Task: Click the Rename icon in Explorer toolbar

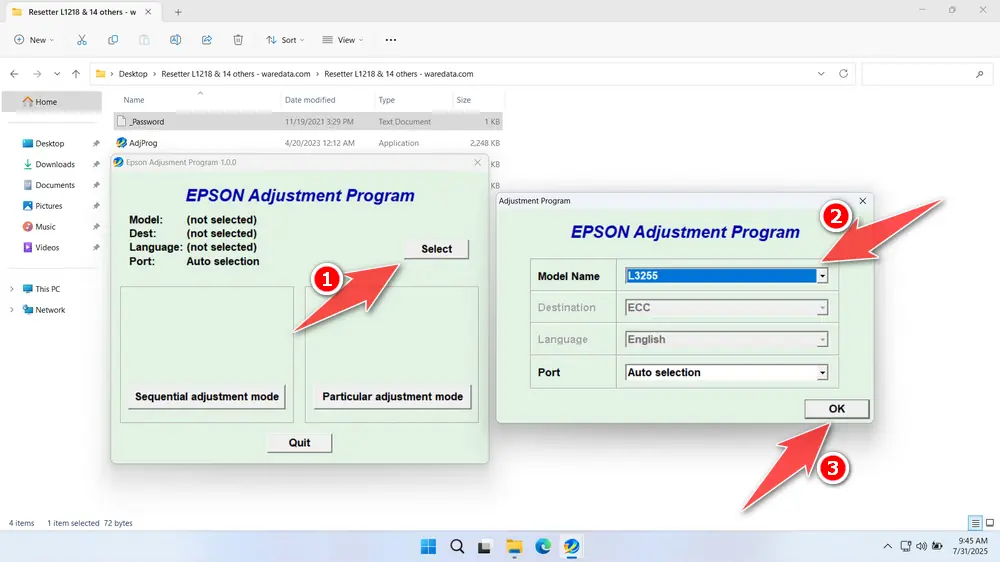Action: (175, 40)
